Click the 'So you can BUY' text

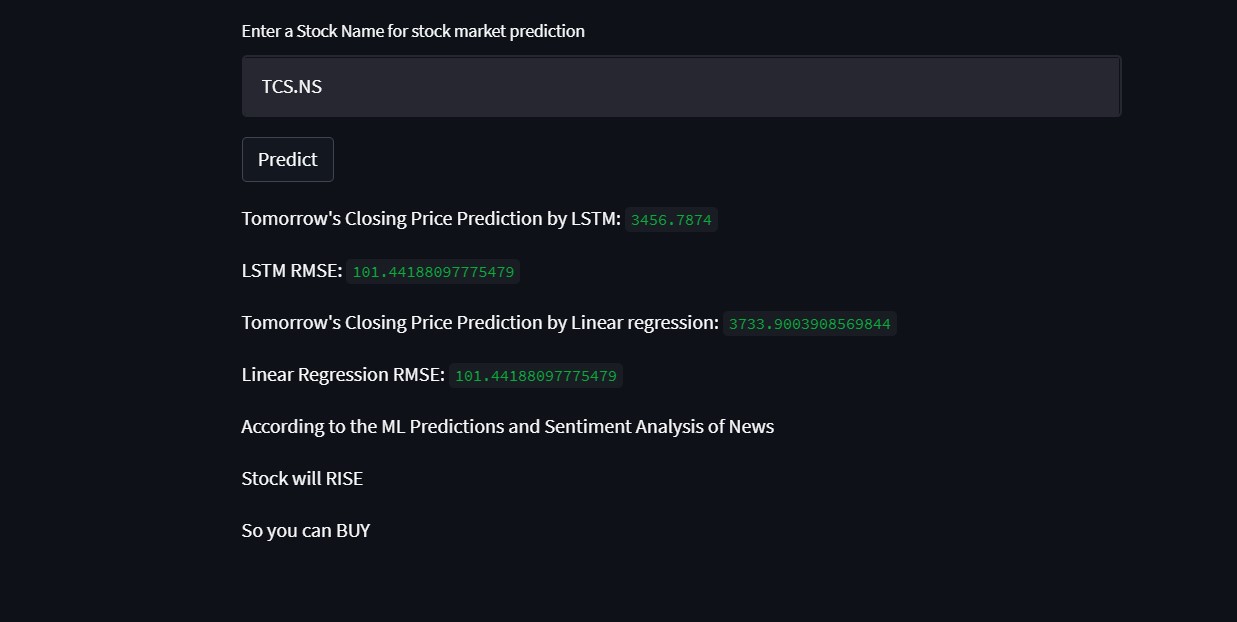coord(306,530)
